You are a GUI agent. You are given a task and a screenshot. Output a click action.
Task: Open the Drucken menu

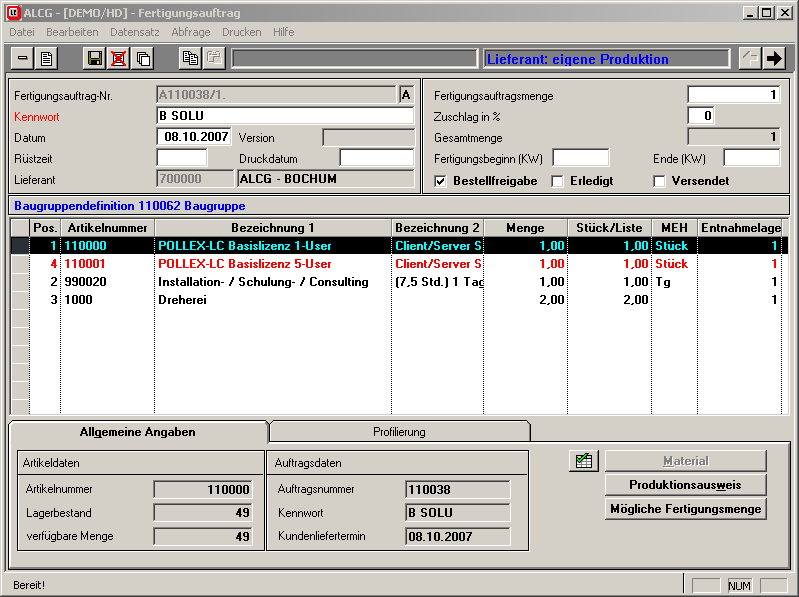click(x=241, y=32)
